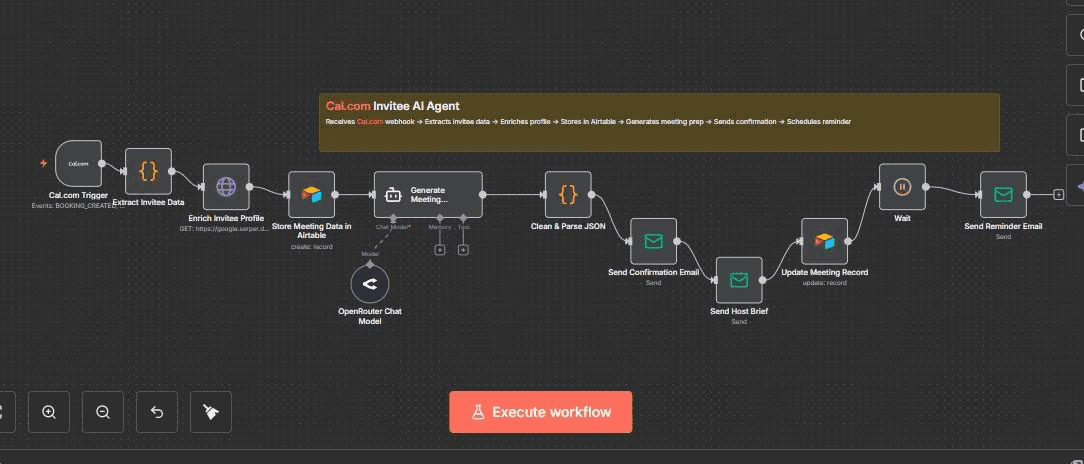Click the 'create: record' subtitle text
1084x464 pixels.
coord(311,246)
